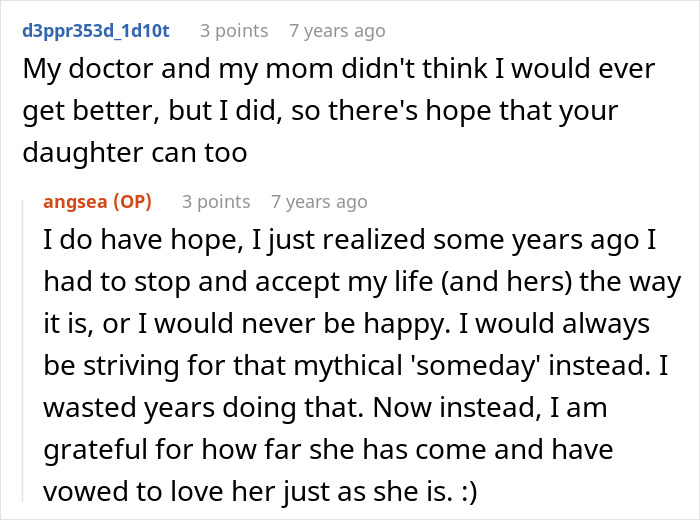Image resolution: width=700 pixels, height=520 pixels.
Task: Click angsea reply's '7 years ago' timestamp
Action: click(319, 202)
